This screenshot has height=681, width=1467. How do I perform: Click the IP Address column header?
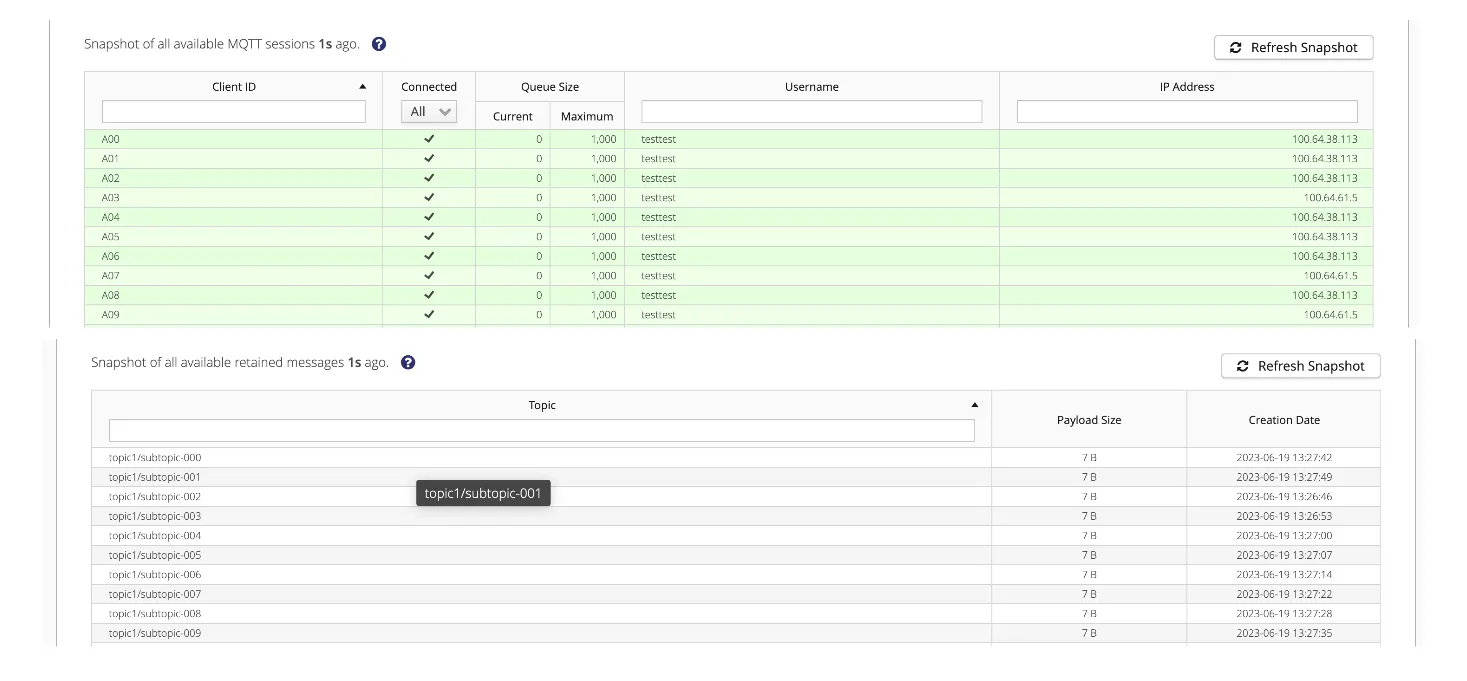coord(1187,87)
